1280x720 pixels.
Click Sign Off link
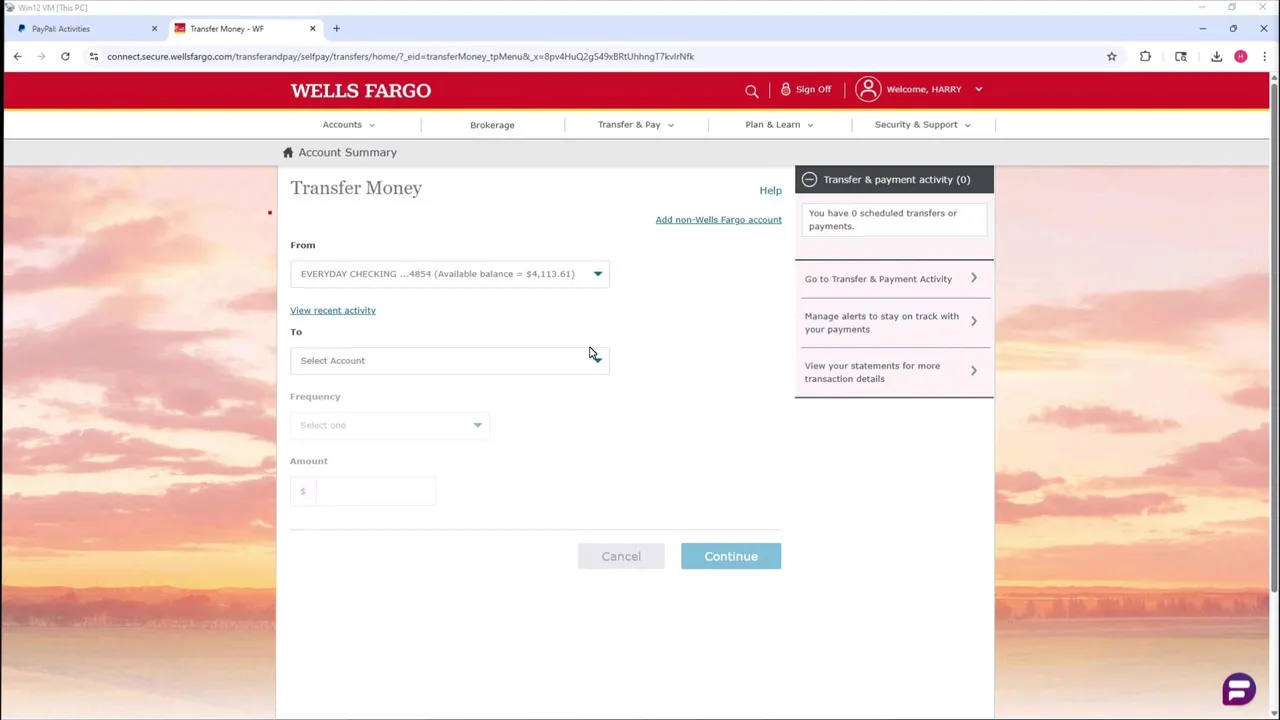click(813, 89)
